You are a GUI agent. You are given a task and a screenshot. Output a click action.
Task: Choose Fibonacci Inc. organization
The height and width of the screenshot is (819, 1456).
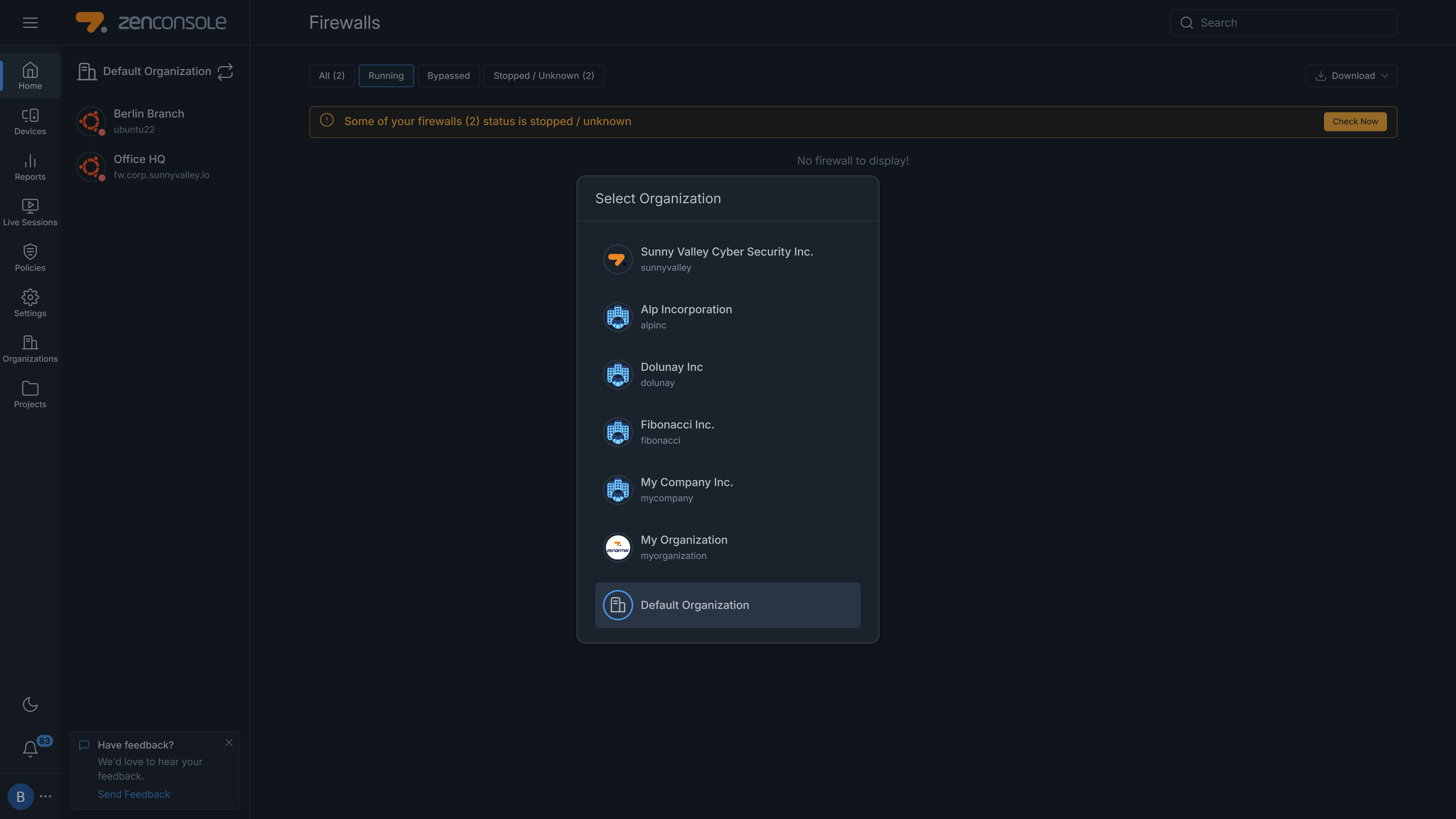tap(727, 432)
